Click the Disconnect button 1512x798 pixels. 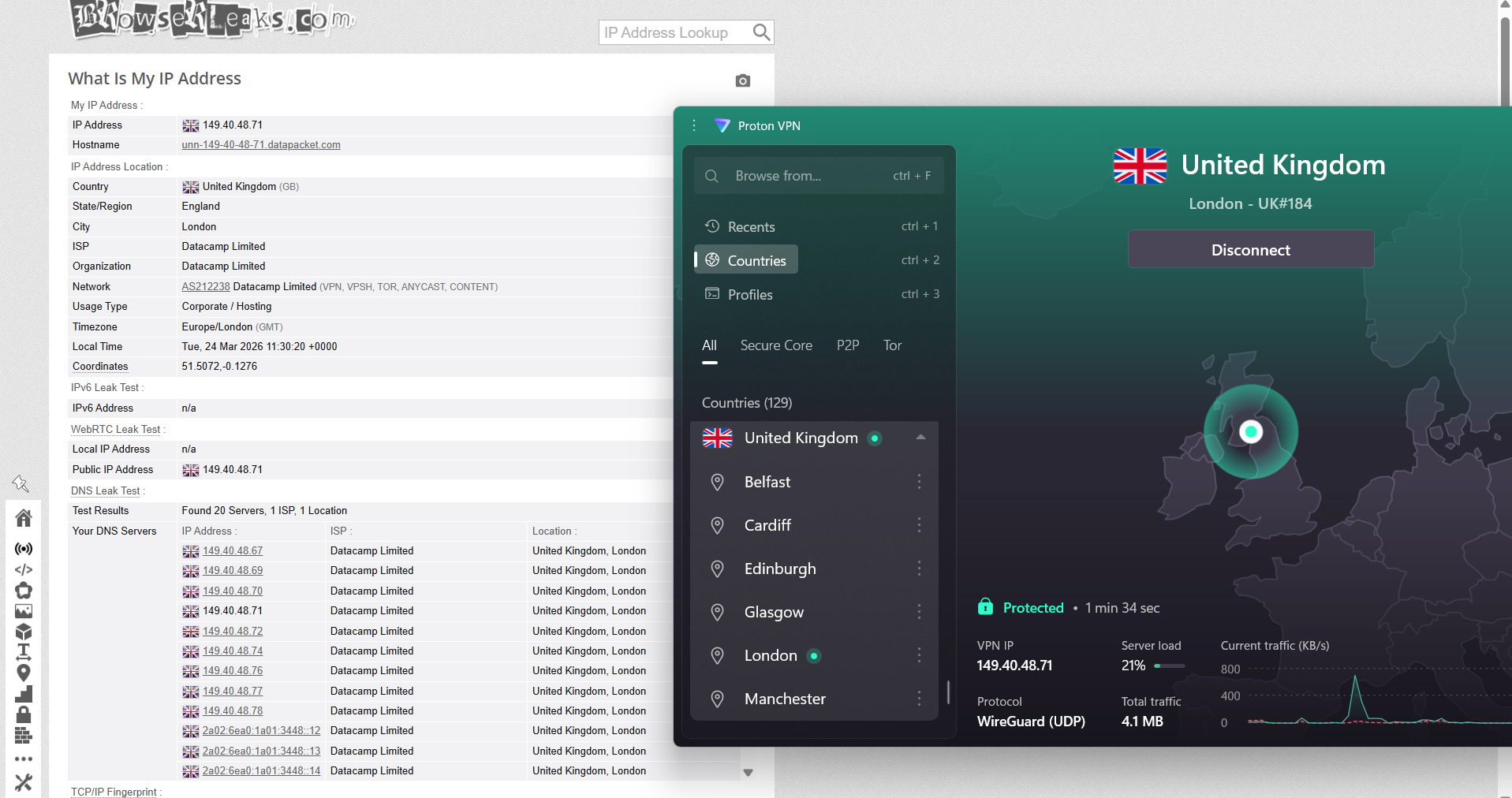1249,249
